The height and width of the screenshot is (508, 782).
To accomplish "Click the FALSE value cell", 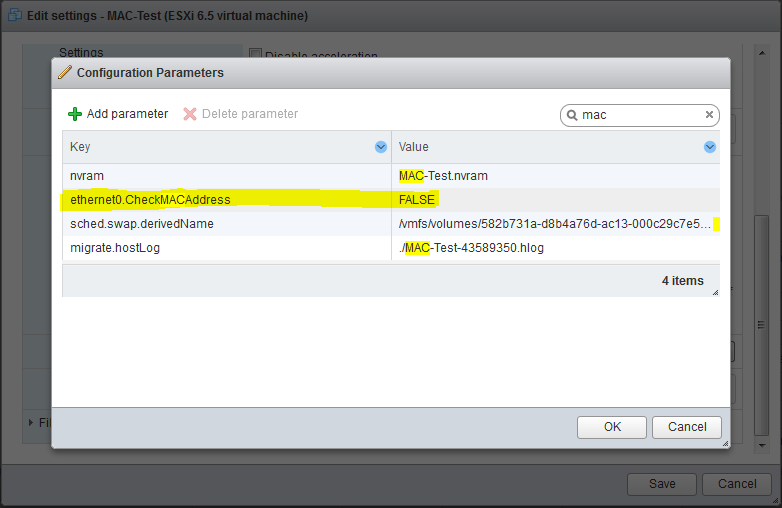I will (x=417, y=200).
